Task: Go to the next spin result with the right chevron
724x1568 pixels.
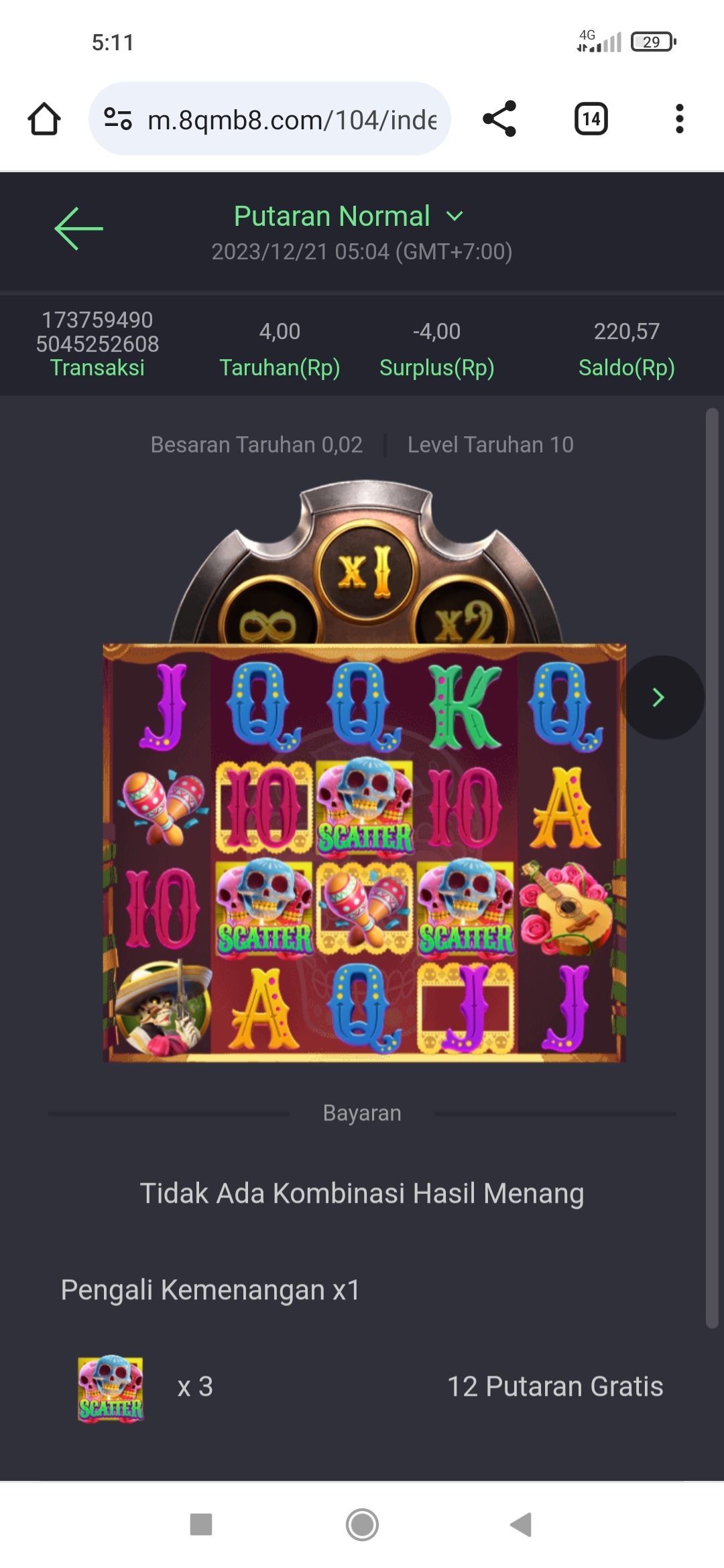Action: [x=660, y=698]
